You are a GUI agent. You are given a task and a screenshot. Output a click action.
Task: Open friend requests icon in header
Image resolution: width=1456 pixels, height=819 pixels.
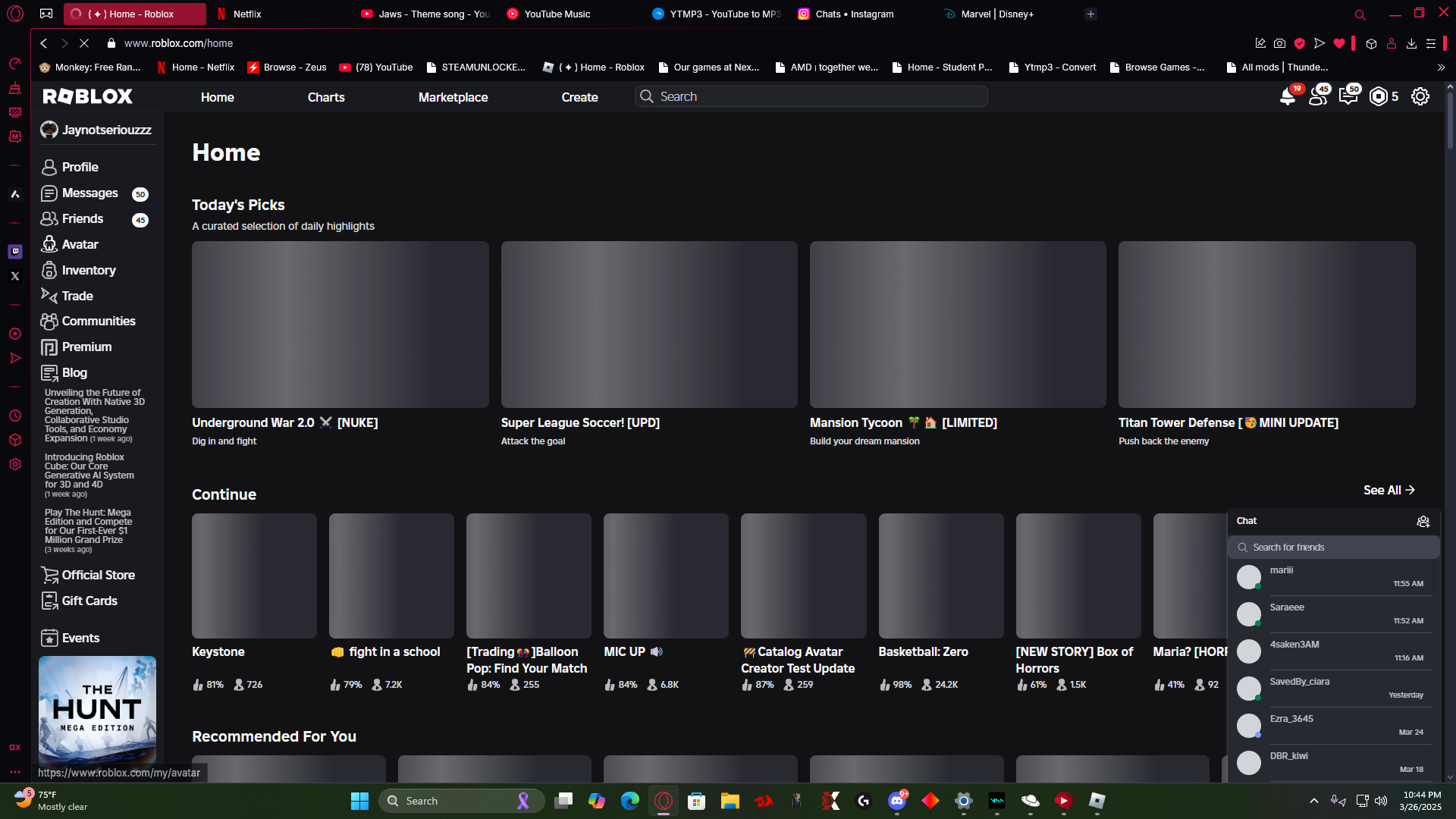pyautogui.click(x=1318, y=97)
